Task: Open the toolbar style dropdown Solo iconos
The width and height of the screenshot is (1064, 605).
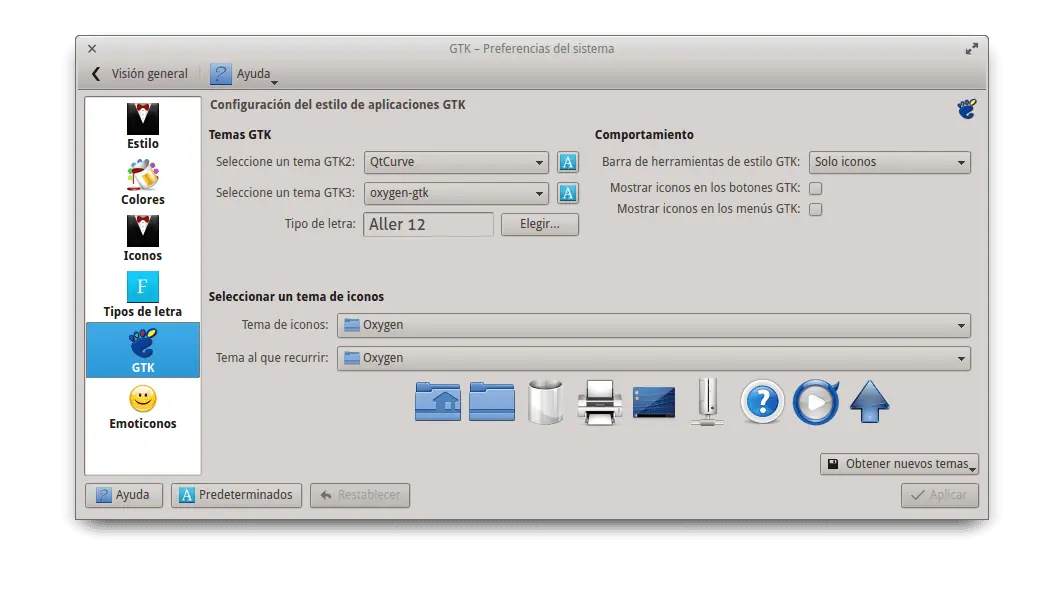Action: pos(890,162)
